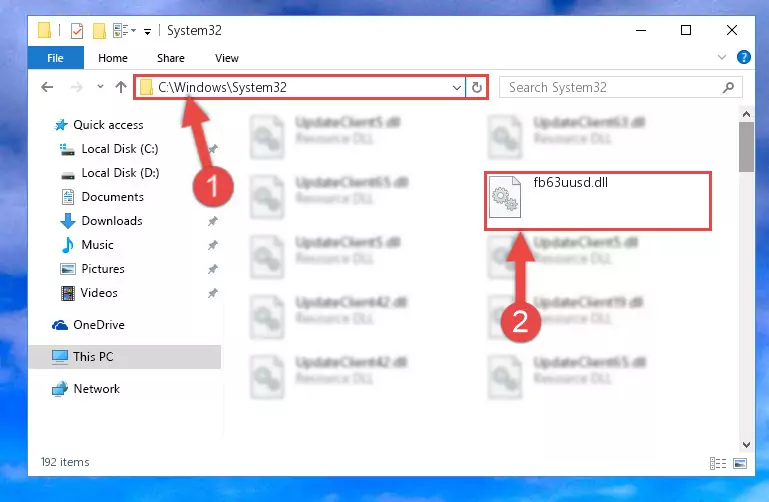Close the System32 window
769x502 pixels.
(x=732, y=30)
